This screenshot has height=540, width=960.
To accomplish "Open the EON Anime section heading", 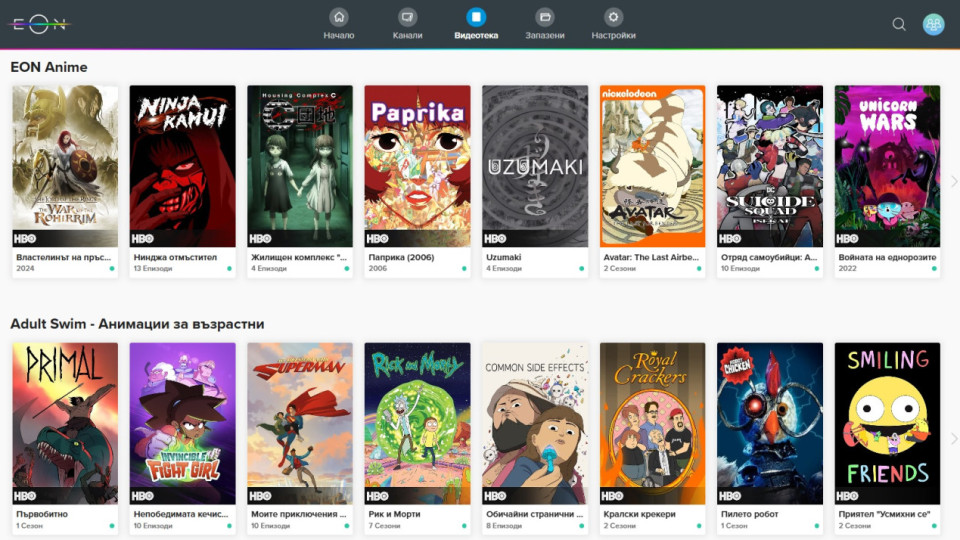I will pos(49,67).
